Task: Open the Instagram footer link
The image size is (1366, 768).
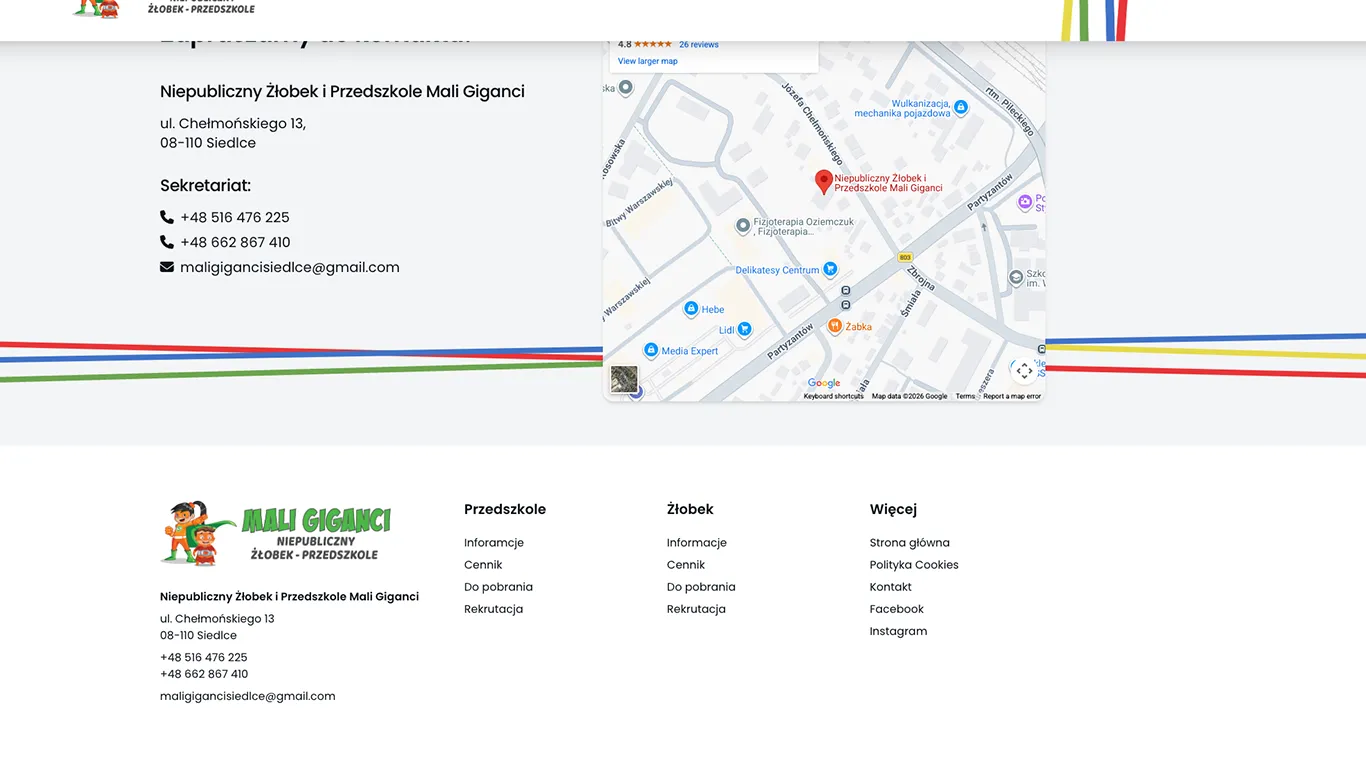Action: 898,631
